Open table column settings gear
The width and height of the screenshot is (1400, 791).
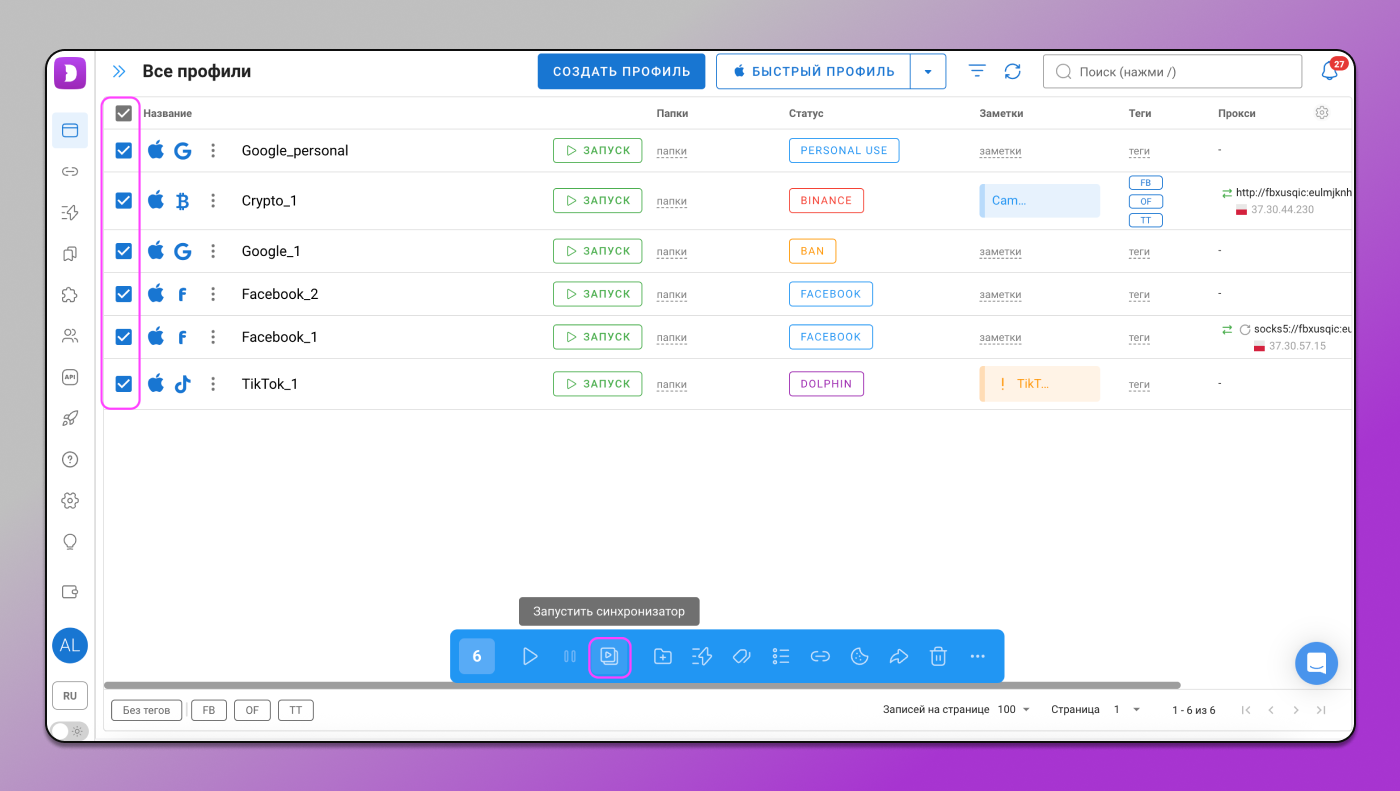[x=1322, y=113]
